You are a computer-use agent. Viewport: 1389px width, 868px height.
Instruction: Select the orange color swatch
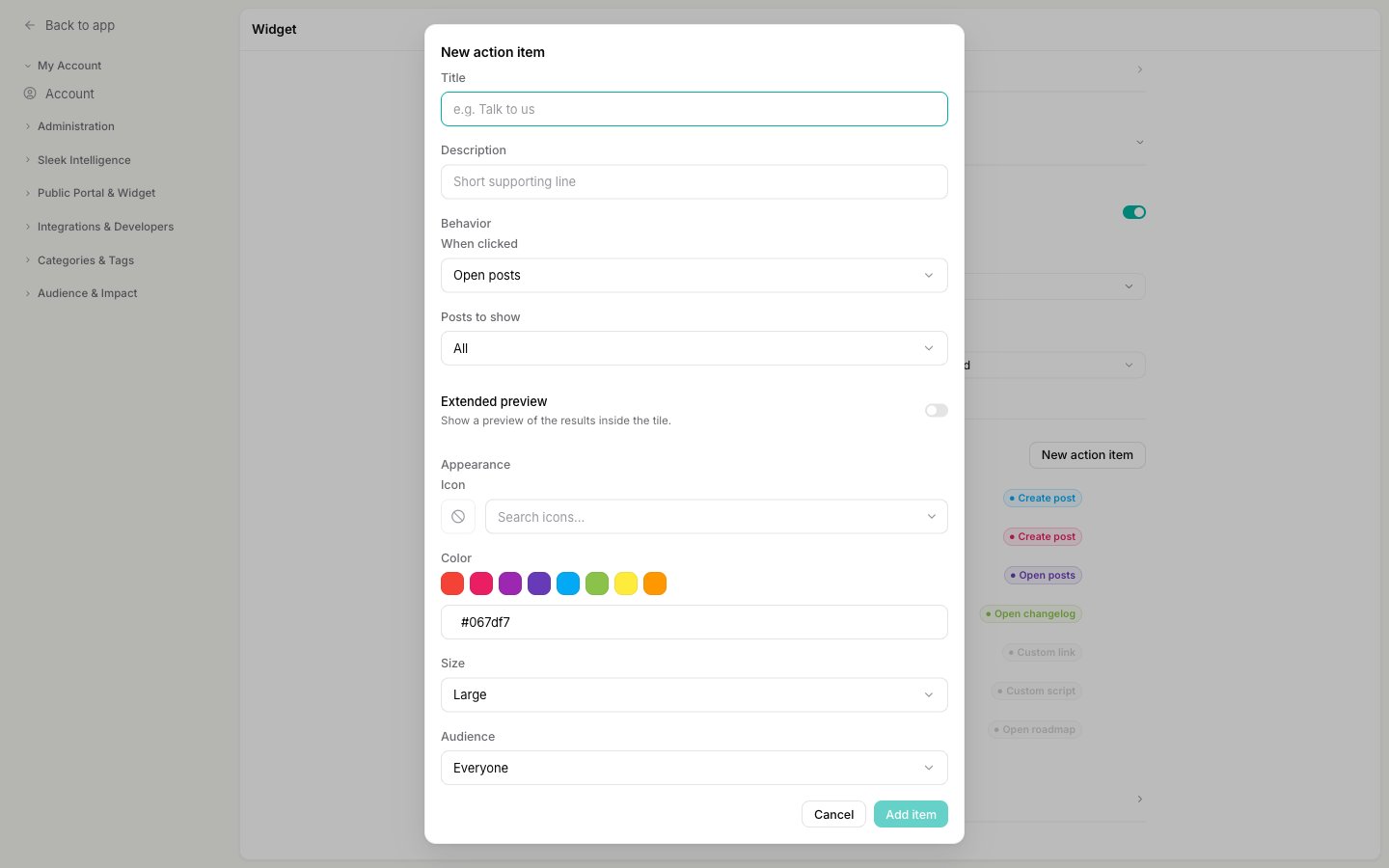coord(655,583)
